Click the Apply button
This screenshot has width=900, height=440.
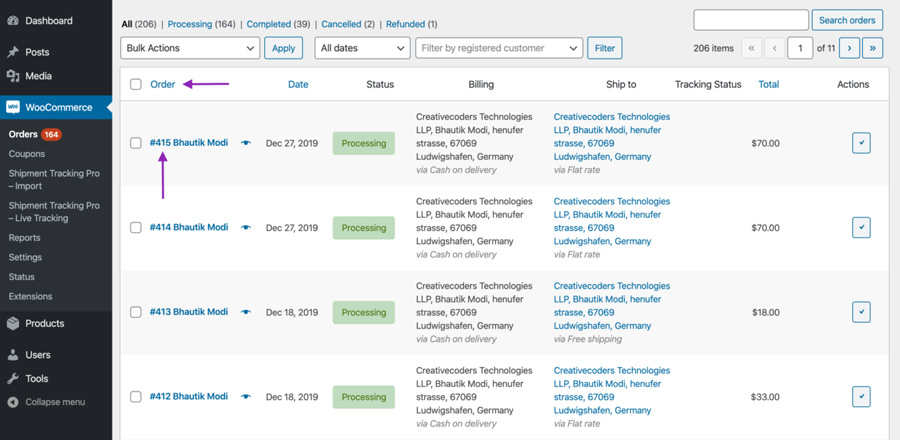(x=284, y=48)
